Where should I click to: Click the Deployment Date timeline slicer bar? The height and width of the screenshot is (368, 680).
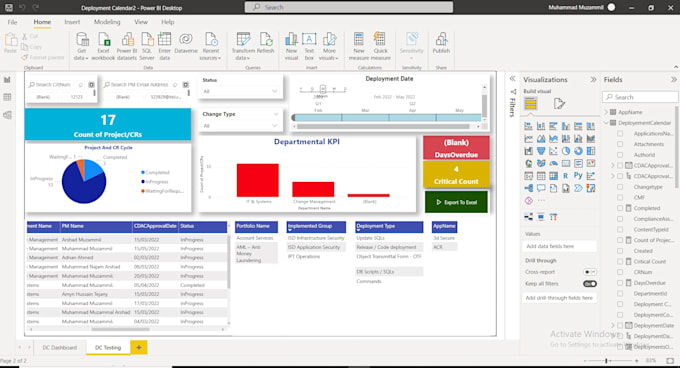[x=387, y=117]
